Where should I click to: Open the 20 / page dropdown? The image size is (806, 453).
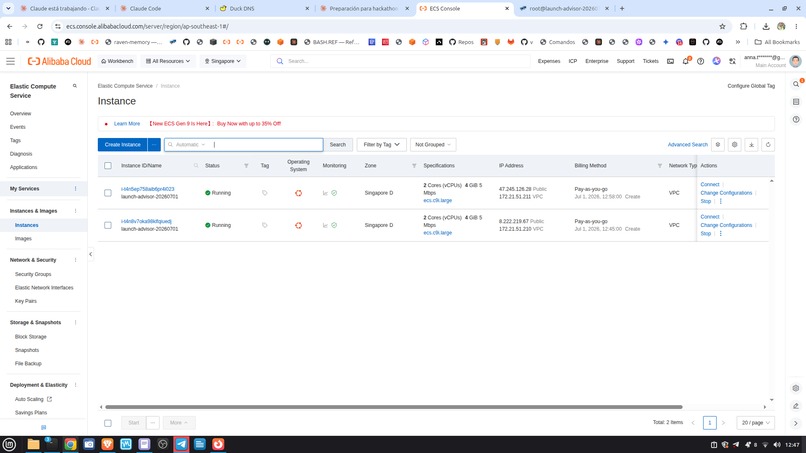coord(755,423)
